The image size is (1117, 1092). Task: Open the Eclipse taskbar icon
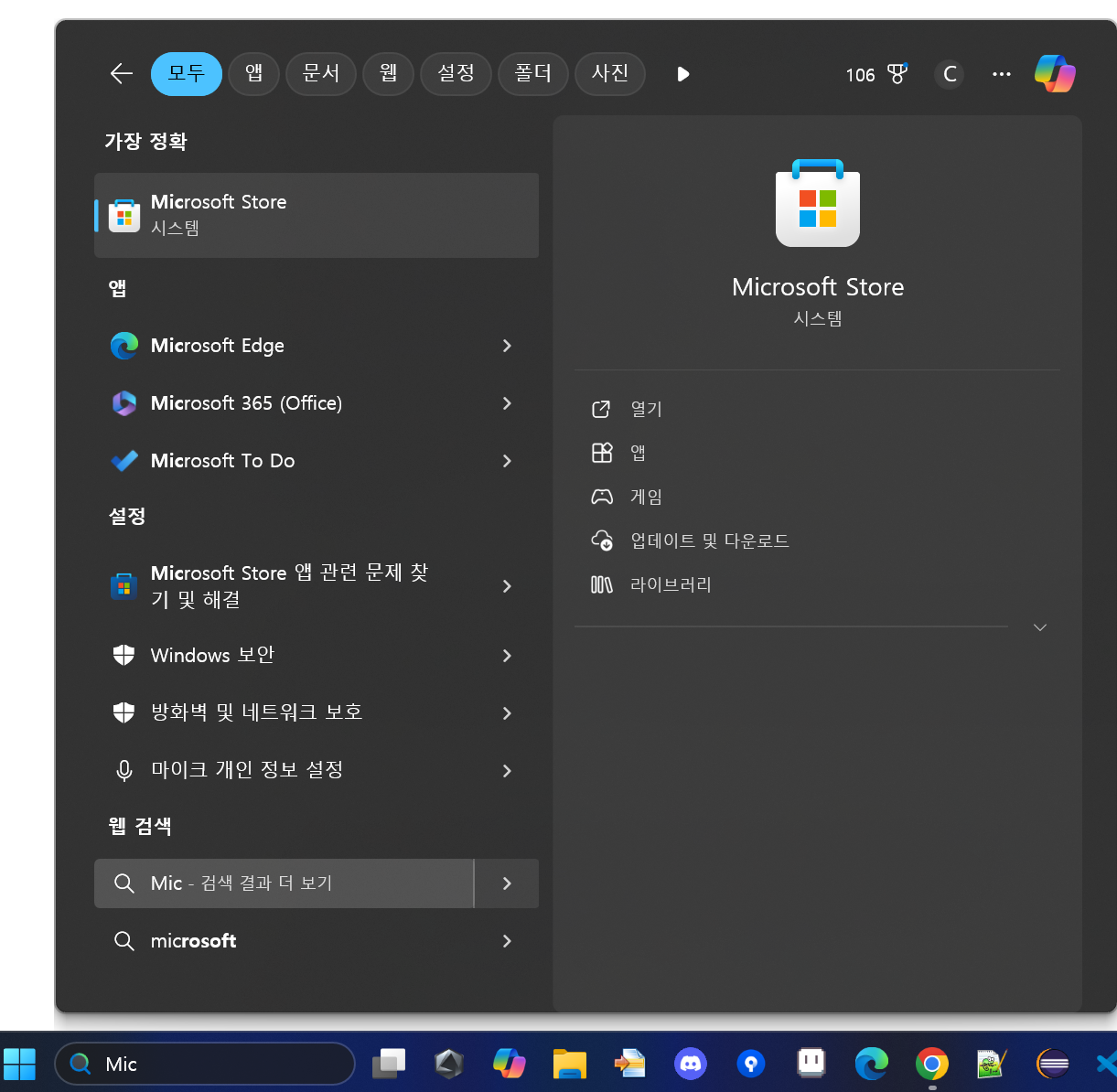point(1053,1064)
